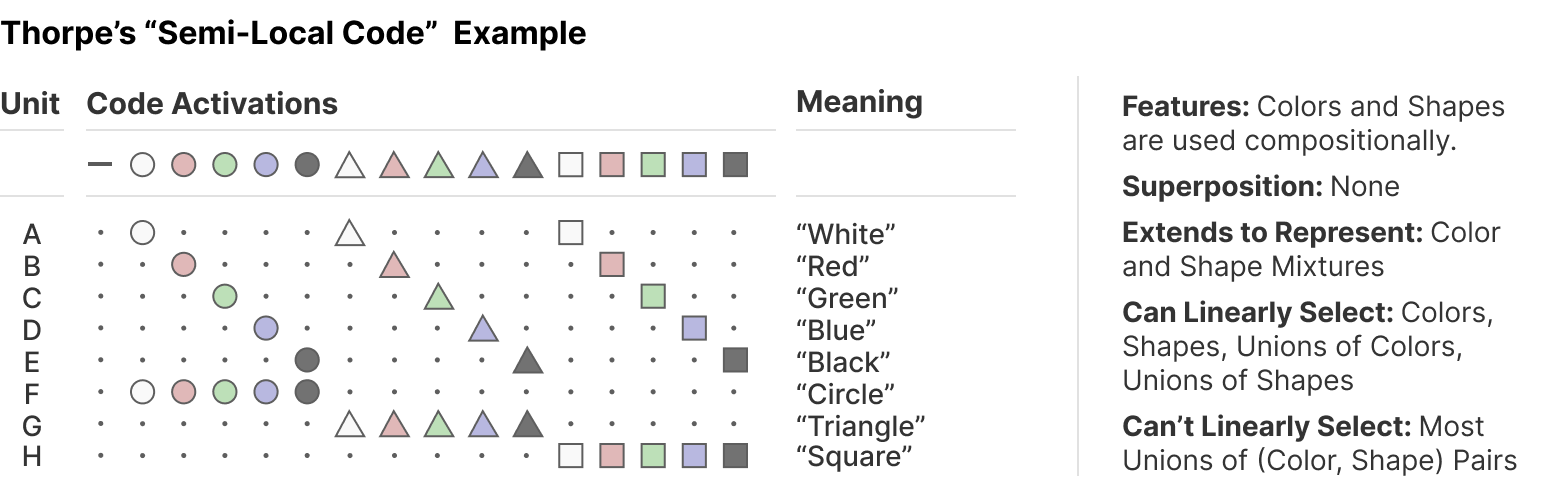
Task: Click the green square in header row
Action: 652,165
